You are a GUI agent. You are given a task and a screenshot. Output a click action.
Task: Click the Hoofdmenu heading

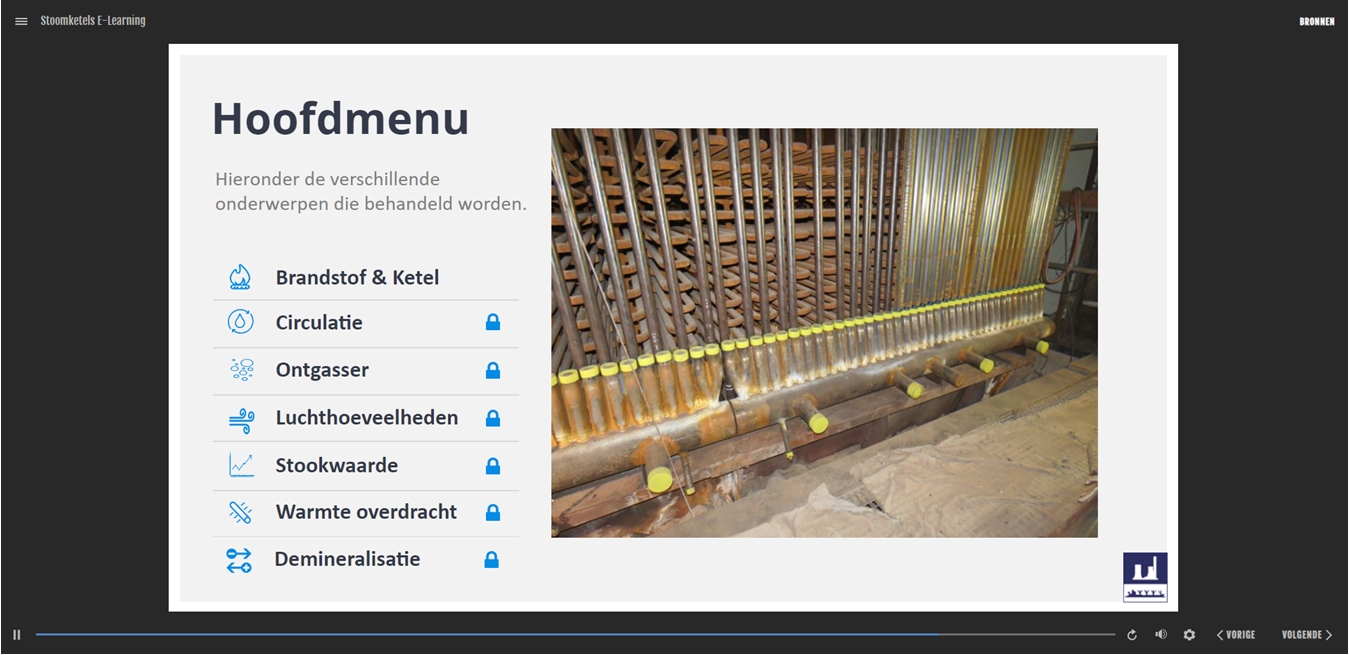[341, 119]
